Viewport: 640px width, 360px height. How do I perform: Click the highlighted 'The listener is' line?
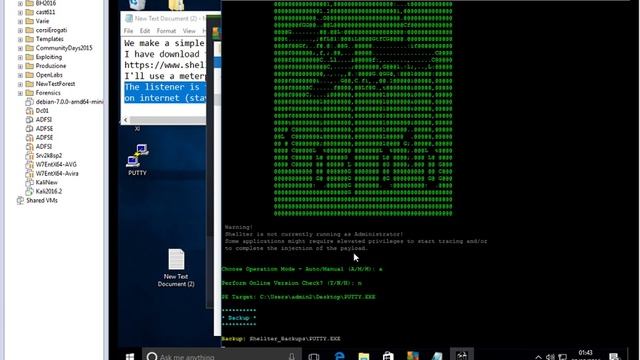[165, 87]
